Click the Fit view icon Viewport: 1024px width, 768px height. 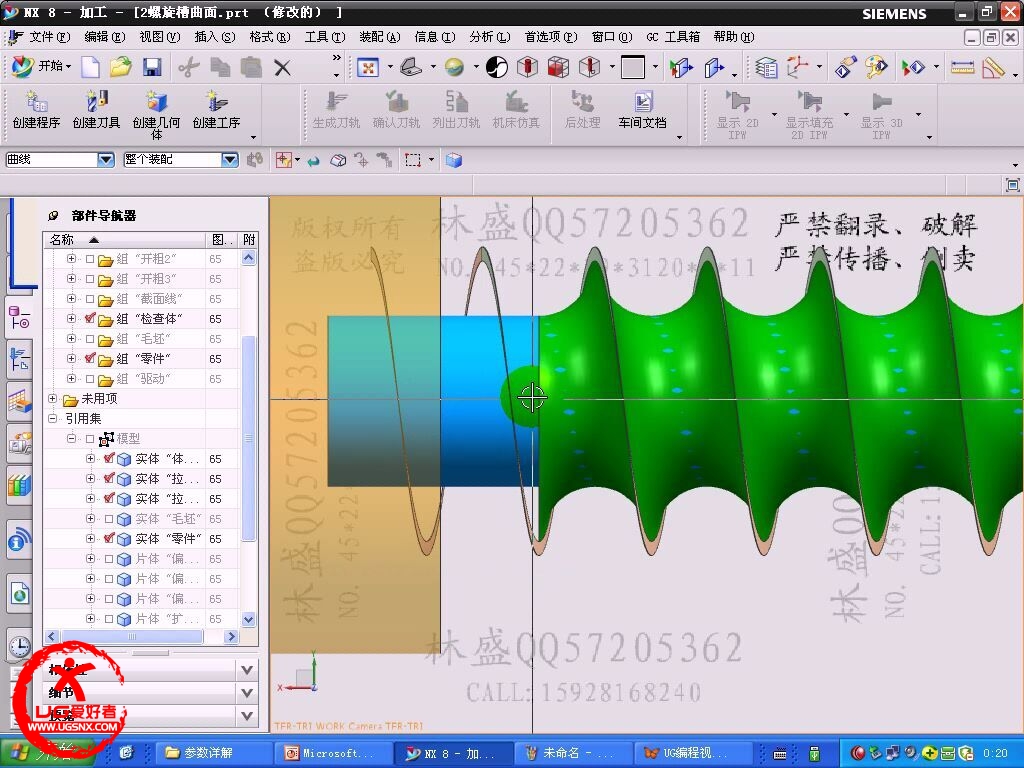[368, 67]
